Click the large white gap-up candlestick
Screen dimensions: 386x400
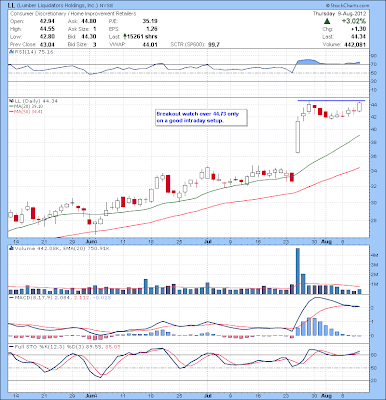click(x=298, y=137)
